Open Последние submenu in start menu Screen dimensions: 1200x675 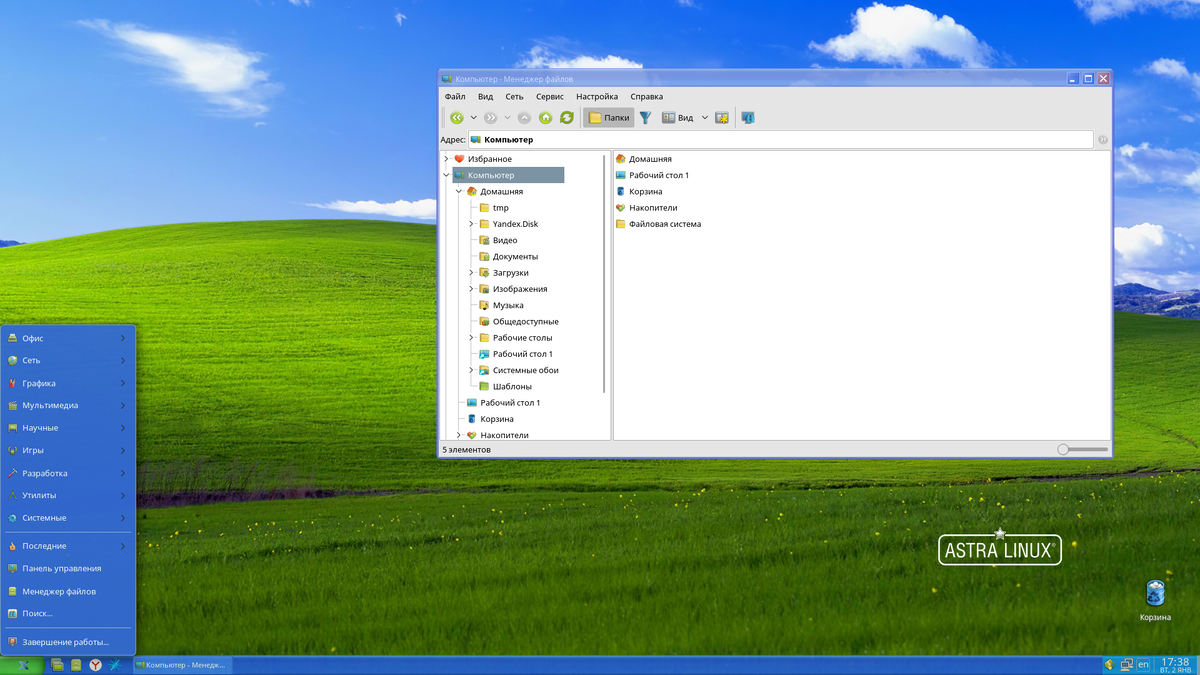[x=67, y=546]
